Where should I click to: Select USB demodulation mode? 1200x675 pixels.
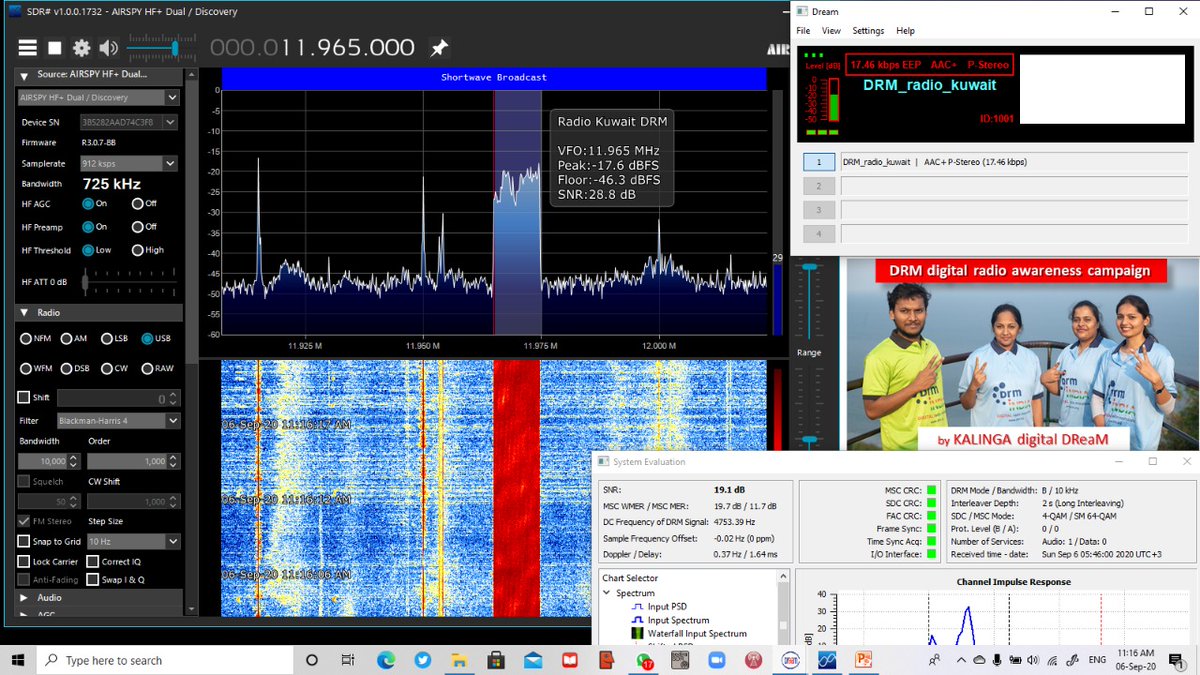(x=147, y=339)
